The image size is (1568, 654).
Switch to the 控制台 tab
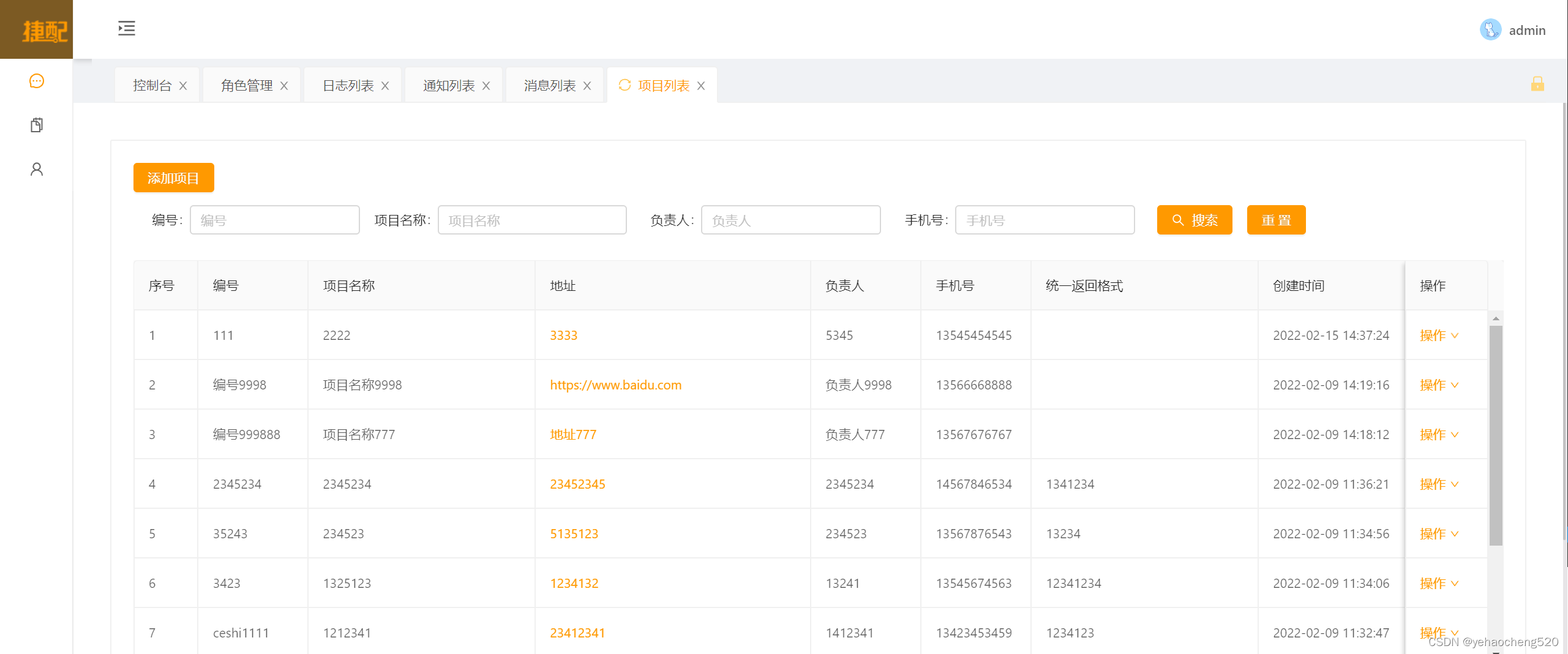pyautogui.click(x=152, y=85)
